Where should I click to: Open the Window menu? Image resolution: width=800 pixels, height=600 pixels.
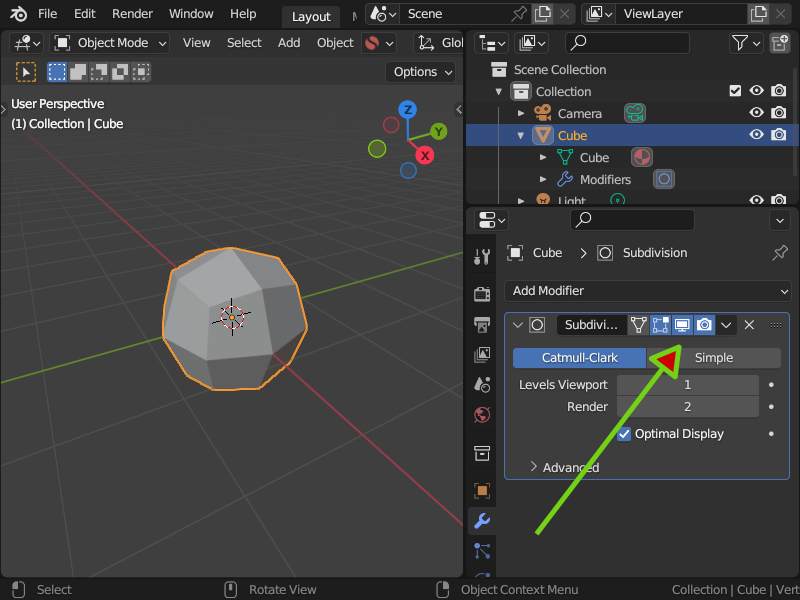point(191,14)
